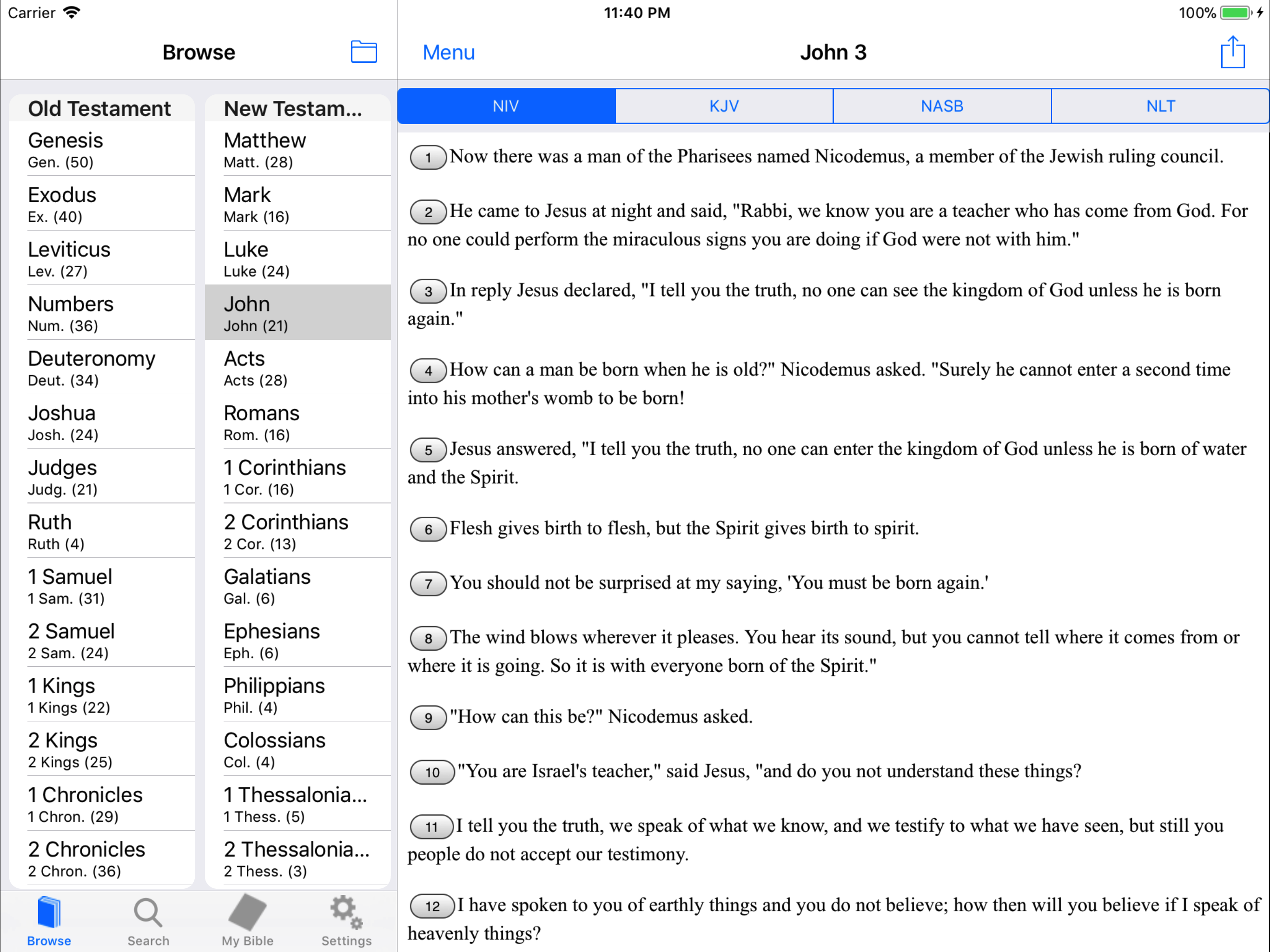Select 1 Thessalonians row
This screenshot has width=1270, height=952.
298,803
